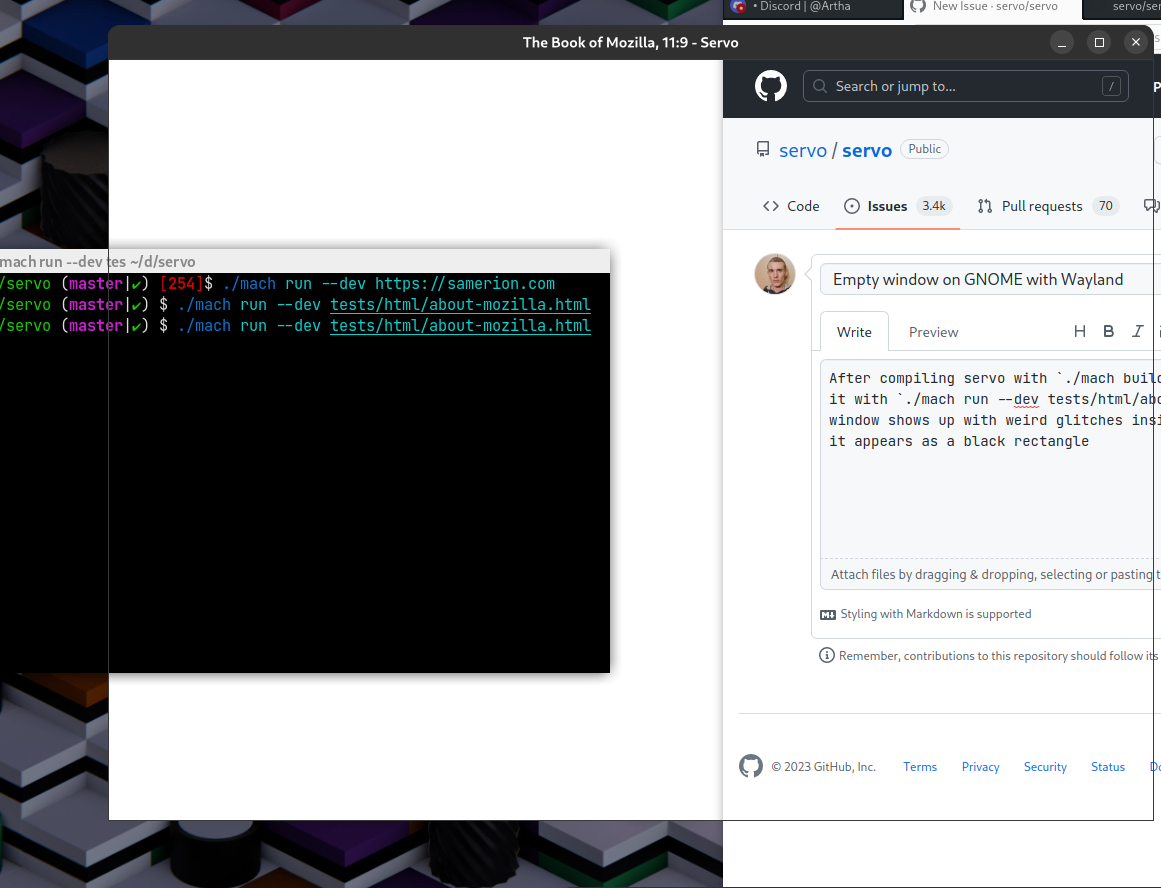1161x888 pixels.
Task: Apply bold formatting with the B icon
Action: click(x=1108, y=331)
